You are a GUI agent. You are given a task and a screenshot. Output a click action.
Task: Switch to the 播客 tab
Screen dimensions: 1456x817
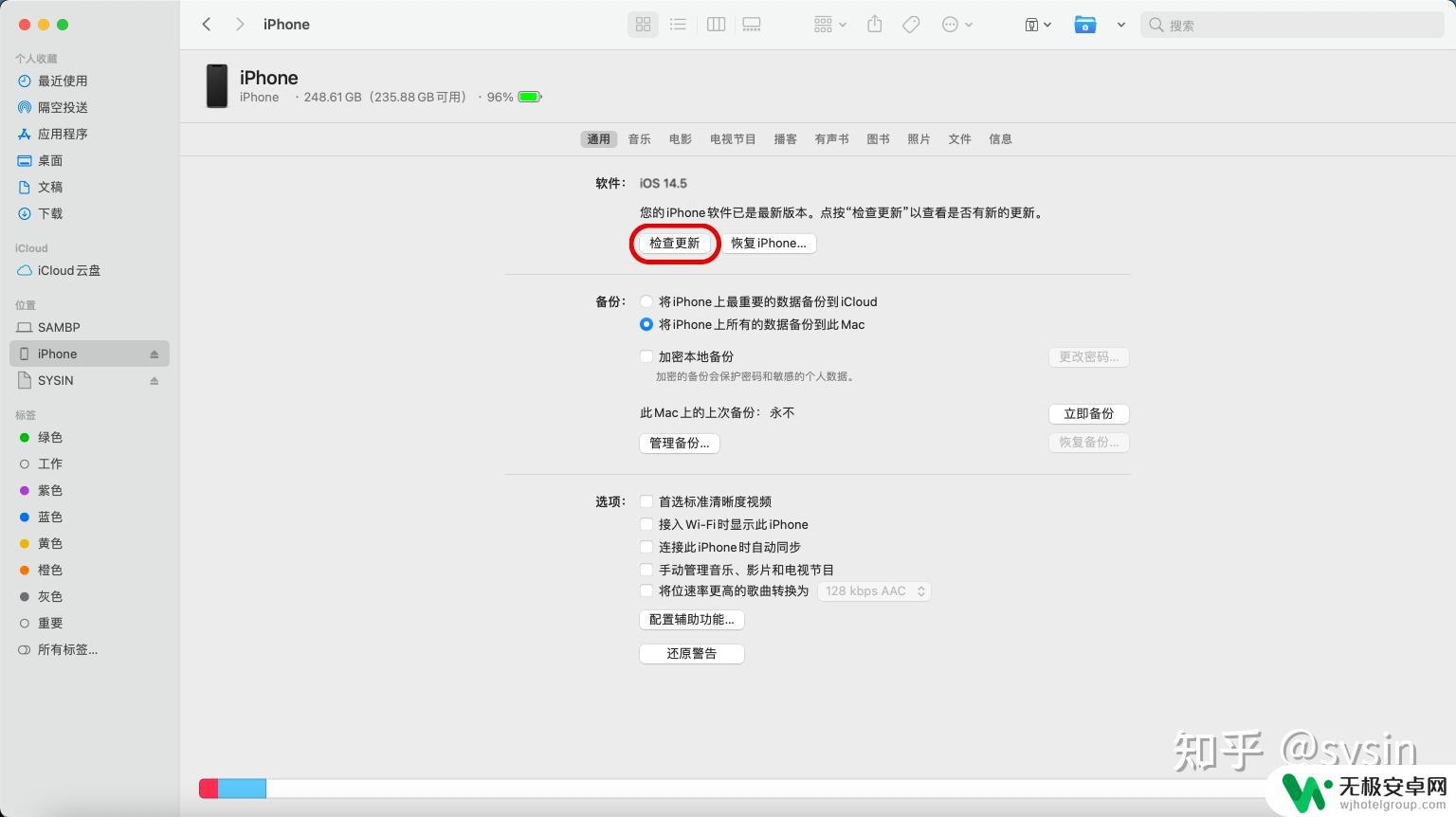(785, 138)
